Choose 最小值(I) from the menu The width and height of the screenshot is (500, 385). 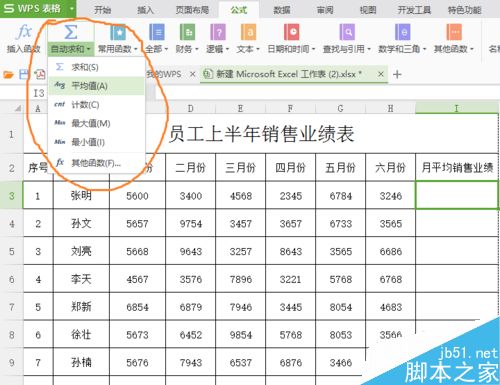(97, 142)
